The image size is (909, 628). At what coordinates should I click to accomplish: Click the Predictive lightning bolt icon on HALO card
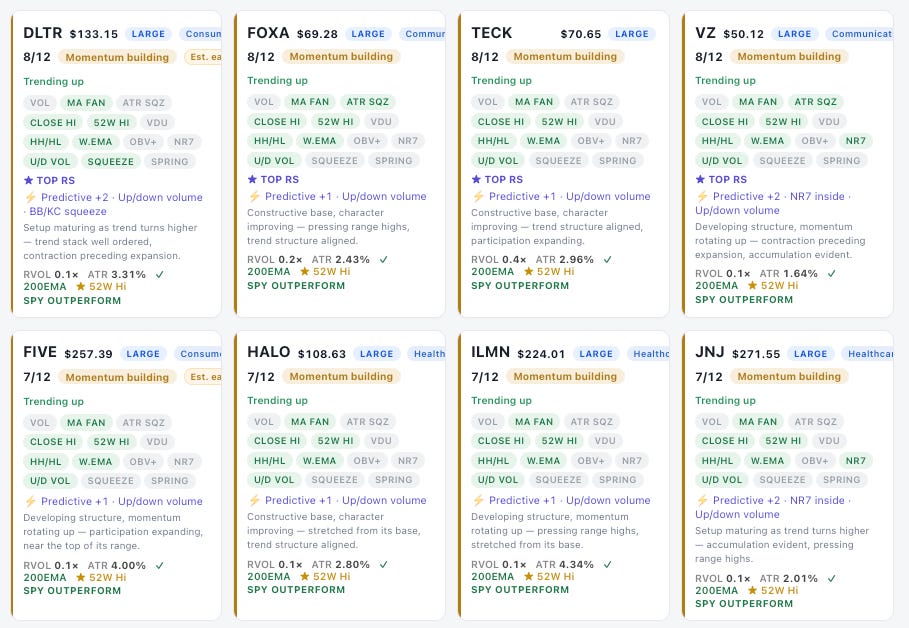click(x=254, y=500)
